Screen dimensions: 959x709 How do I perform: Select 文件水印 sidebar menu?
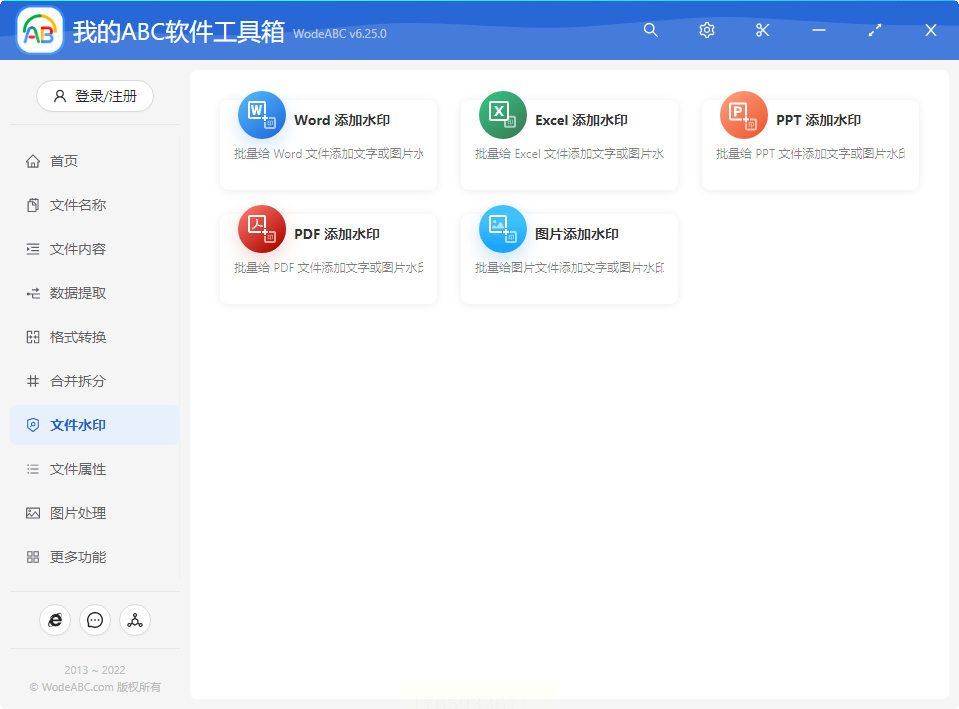95,425
